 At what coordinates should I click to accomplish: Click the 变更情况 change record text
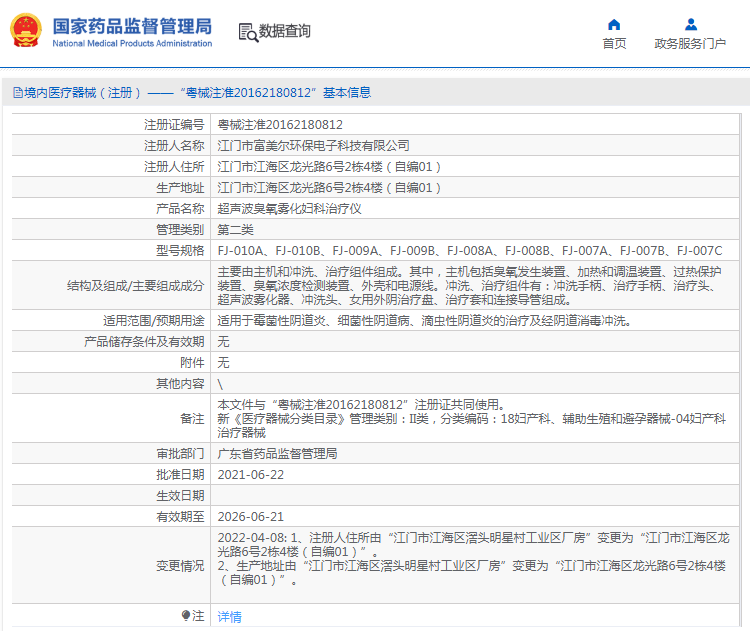[x=474, y=559]
